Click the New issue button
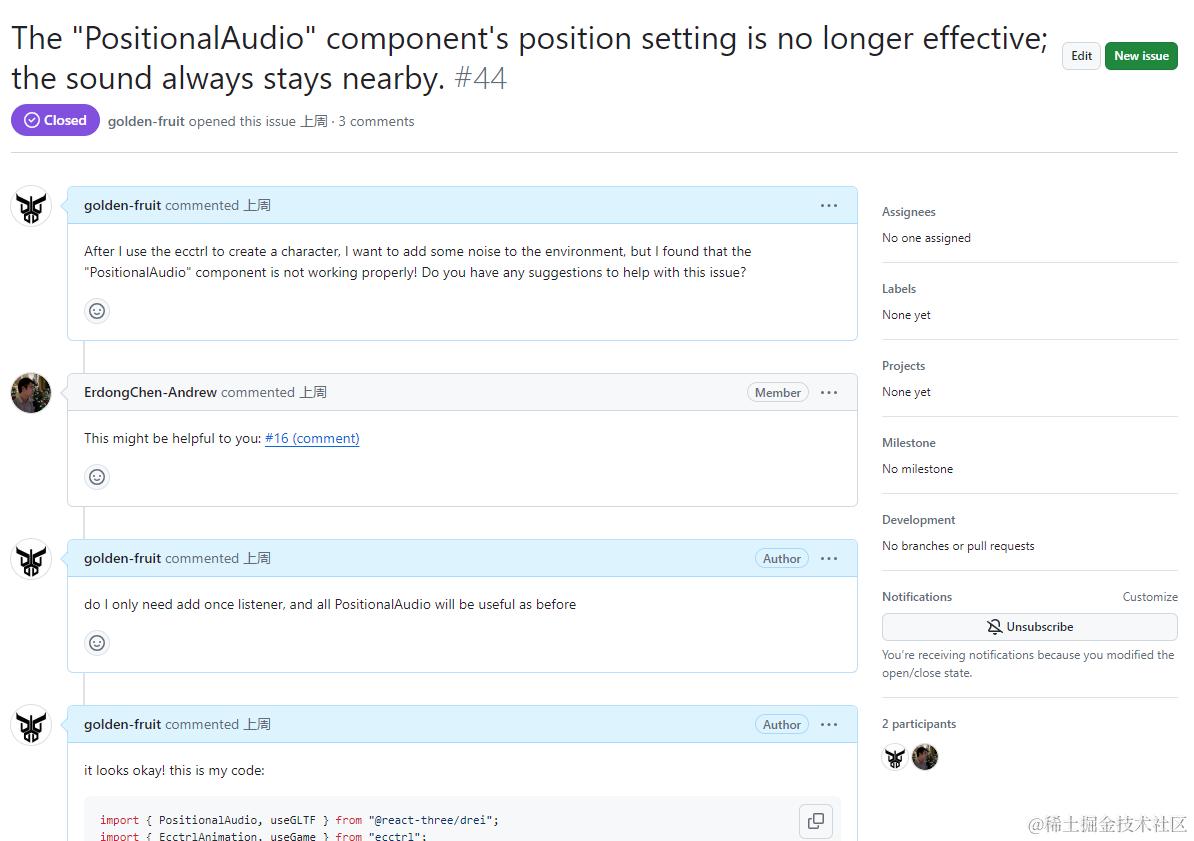Image resolution: width=1194 pixels, height=841 pixels. click(x=1141, y=56)
